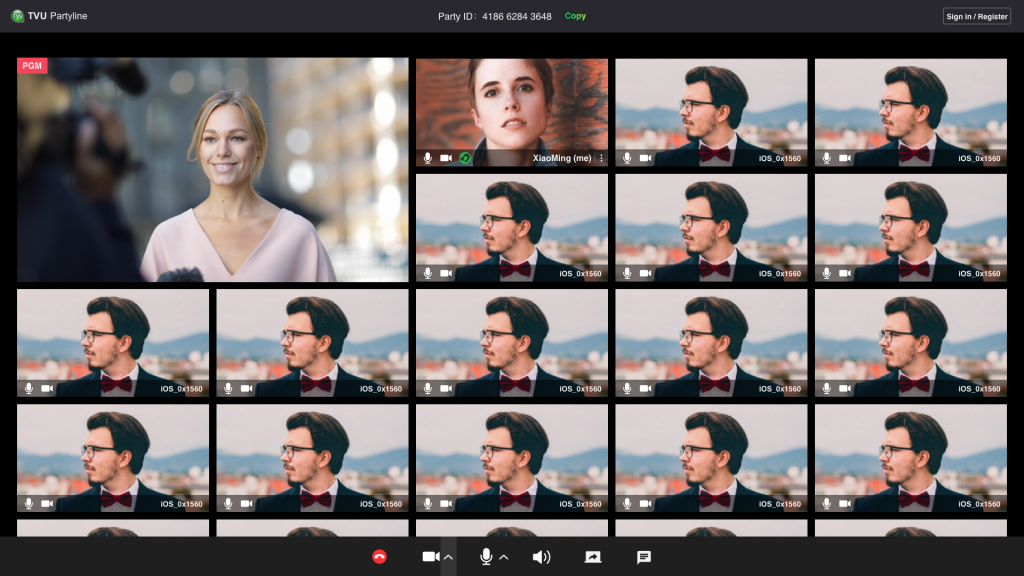
Task: Click the speaker volume icon
Action: [x=541, y=557]
